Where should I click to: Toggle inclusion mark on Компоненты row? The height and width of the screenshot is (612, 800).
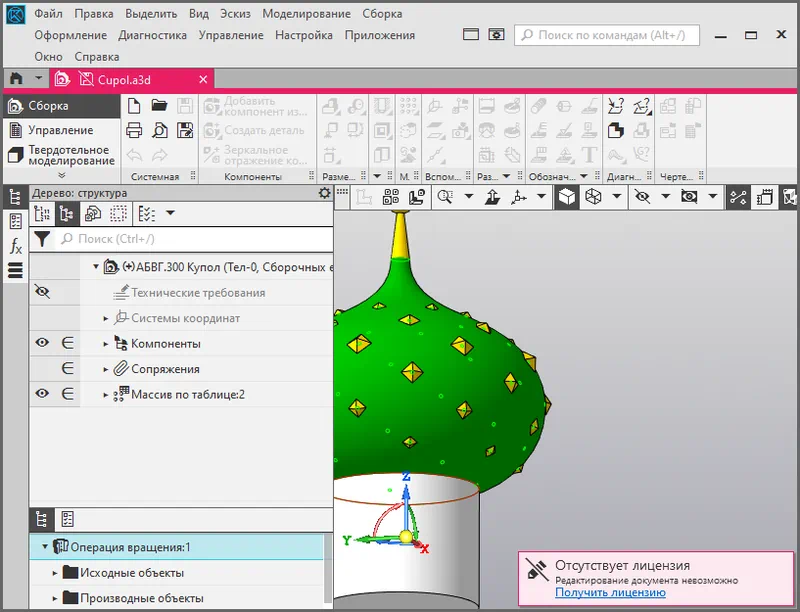(x=67, y=343)
